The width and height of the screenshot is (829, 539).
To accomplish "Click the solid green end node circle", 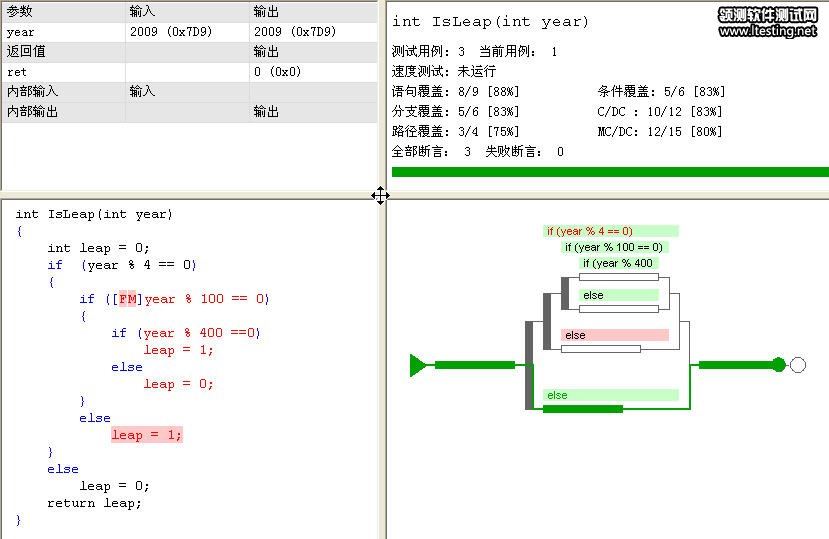I will click(779, 365).
